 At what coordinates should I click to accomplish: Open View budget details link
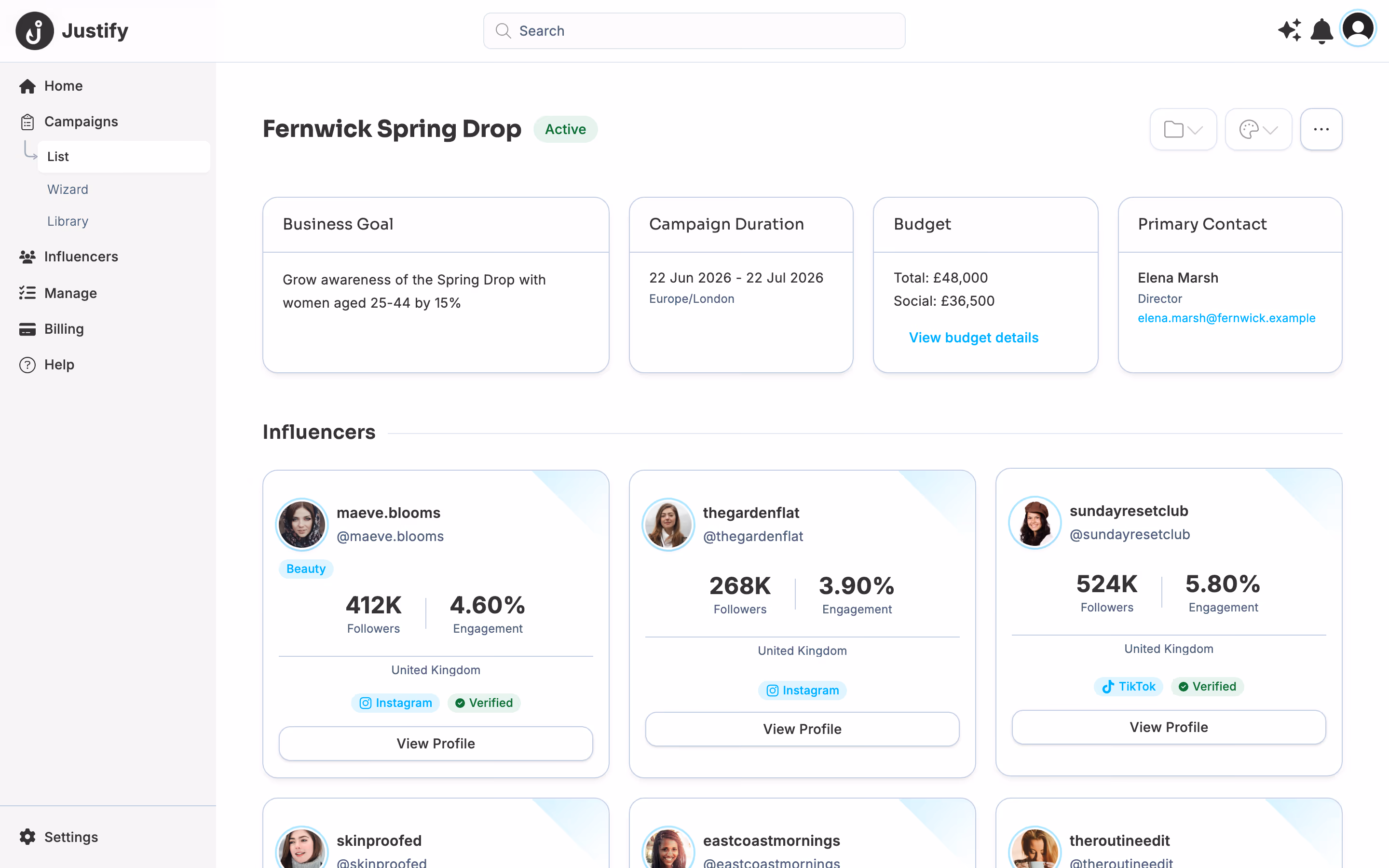click(973, 338)
